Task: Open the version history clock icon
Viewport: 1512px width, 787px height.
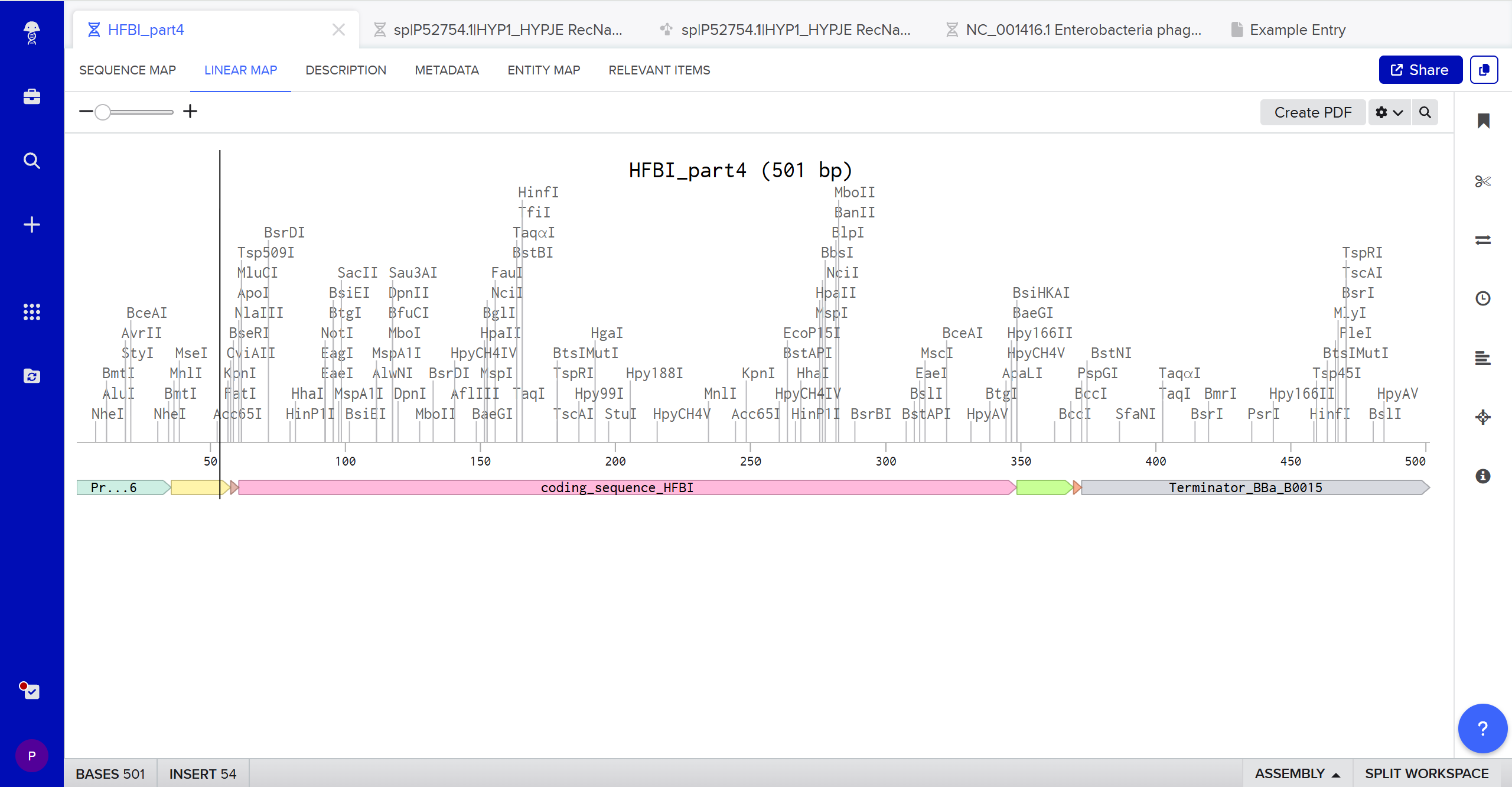Action: pyautogui.click(x=1484, y=298)
